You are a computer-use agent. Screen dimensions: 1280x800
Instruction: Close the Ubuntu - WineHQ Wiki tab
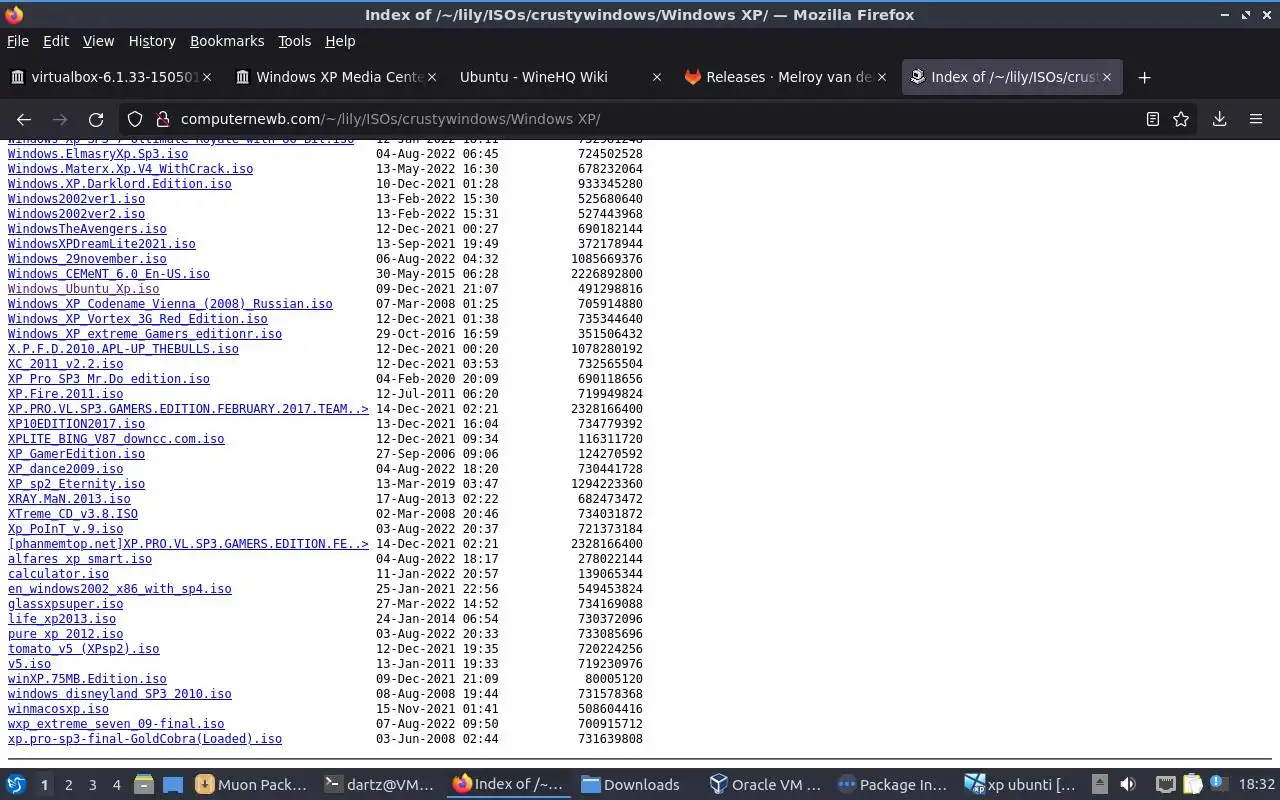coord(656,77)
